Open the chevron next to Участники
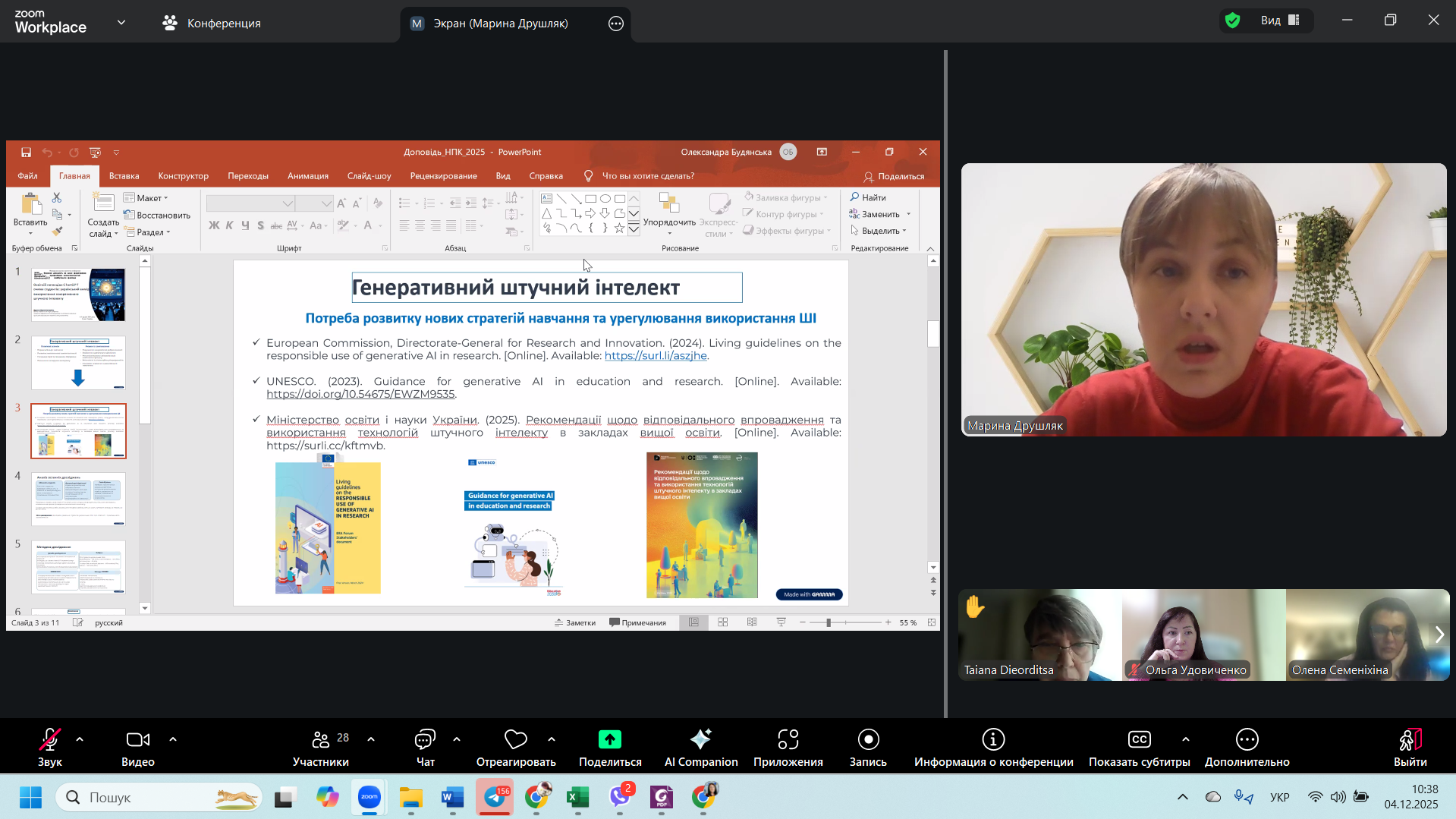This screenshot has height=819, width=1456. click(370, 740)
